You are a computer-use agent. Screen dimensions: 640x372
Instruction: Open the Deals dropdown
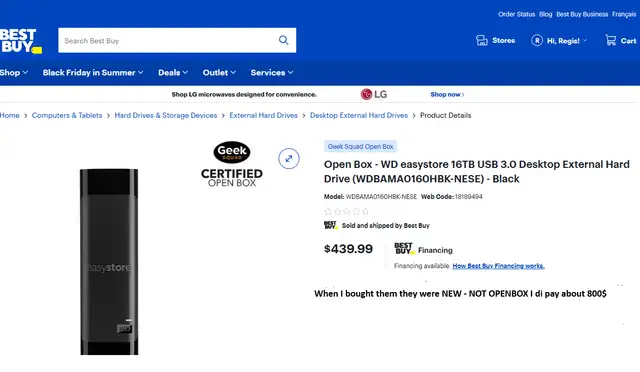173,73
